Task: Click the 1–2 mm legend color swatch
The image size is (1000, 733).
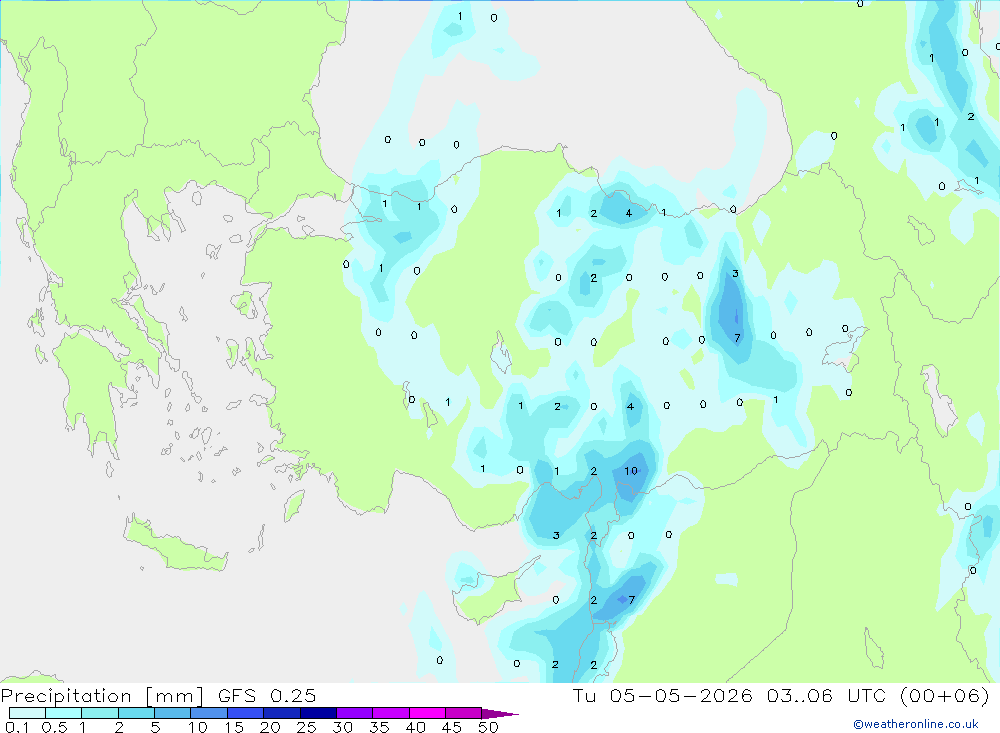Action: click(100, 713)
